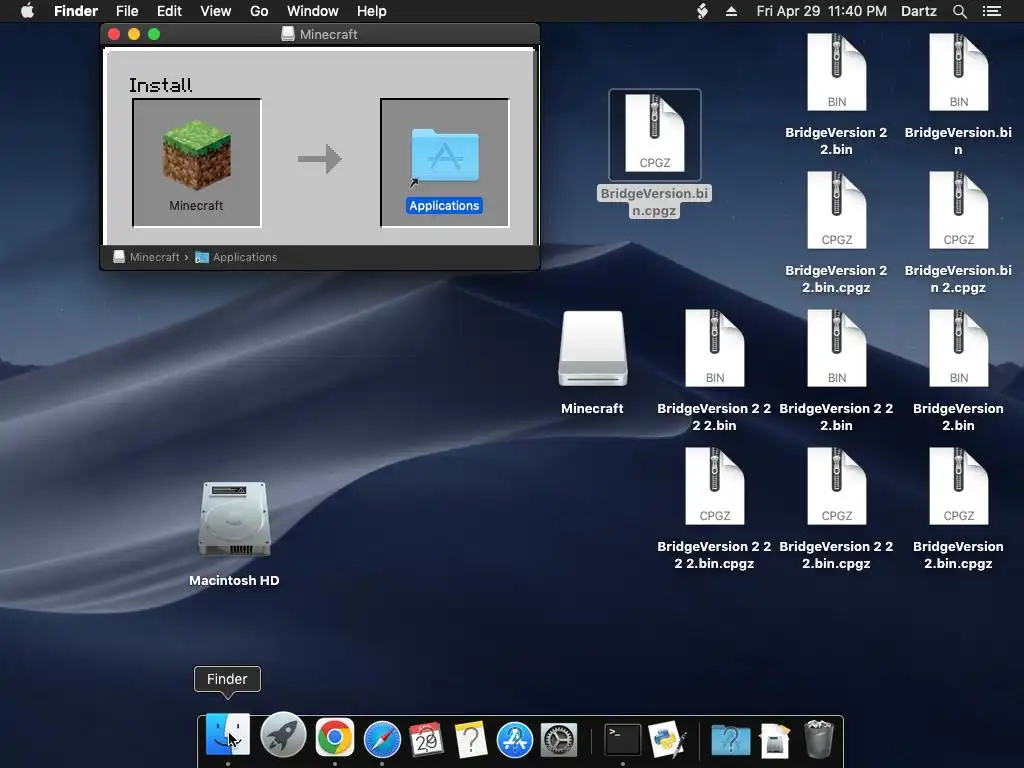This screenshot has width=1024, height=768.
Task: Click Applications in the window path bar
Action: (x=236, y=257)
